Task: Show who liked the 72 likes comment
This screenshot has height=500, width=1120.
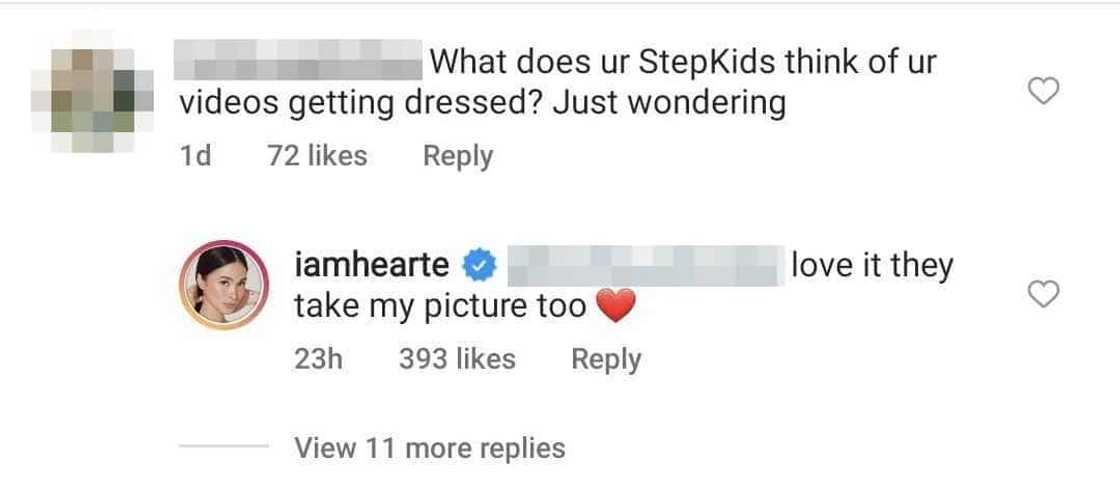Action: click(x=317, y=156)
